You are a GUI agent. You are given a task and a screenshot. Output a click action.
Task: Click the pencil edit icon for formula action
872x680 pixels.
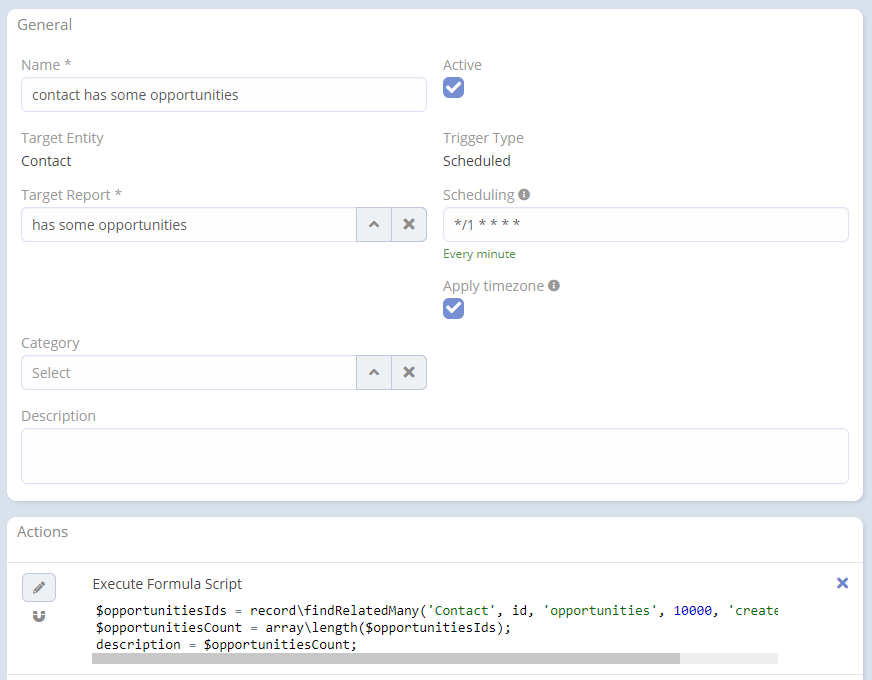39,587
